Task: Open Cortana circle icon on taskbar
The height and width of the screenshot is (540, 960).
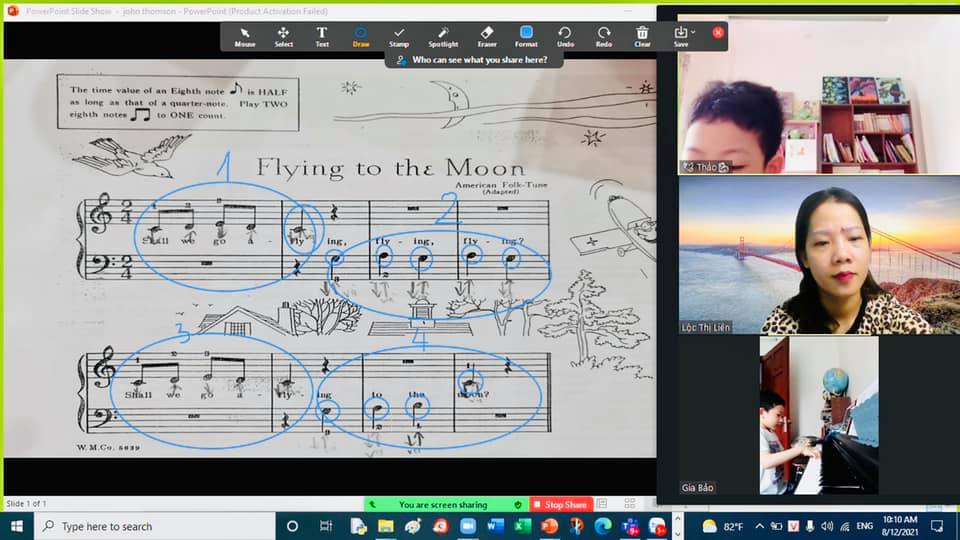Action: point(293,526)
